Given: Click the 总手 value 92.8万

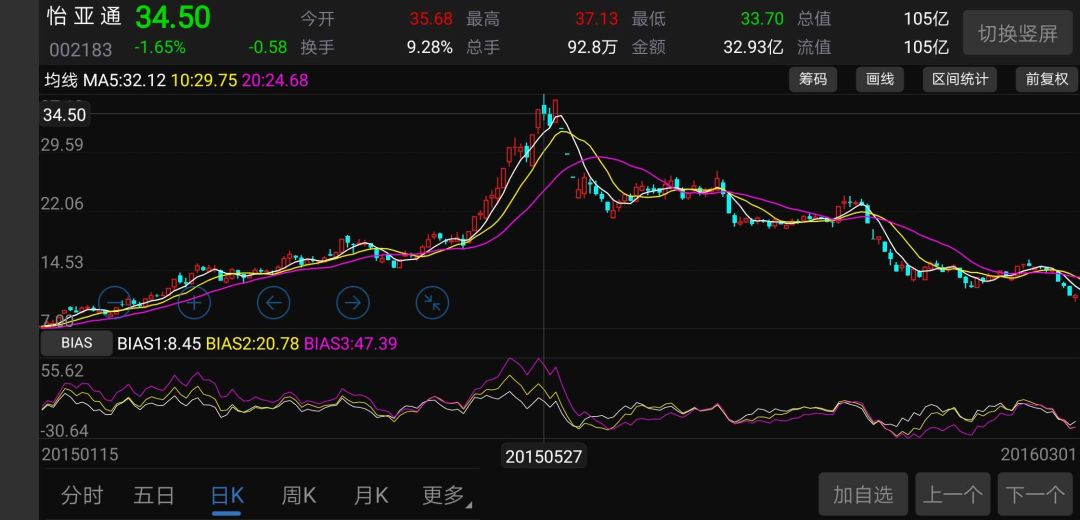Looking at the screenshot, I should point(592,48).
